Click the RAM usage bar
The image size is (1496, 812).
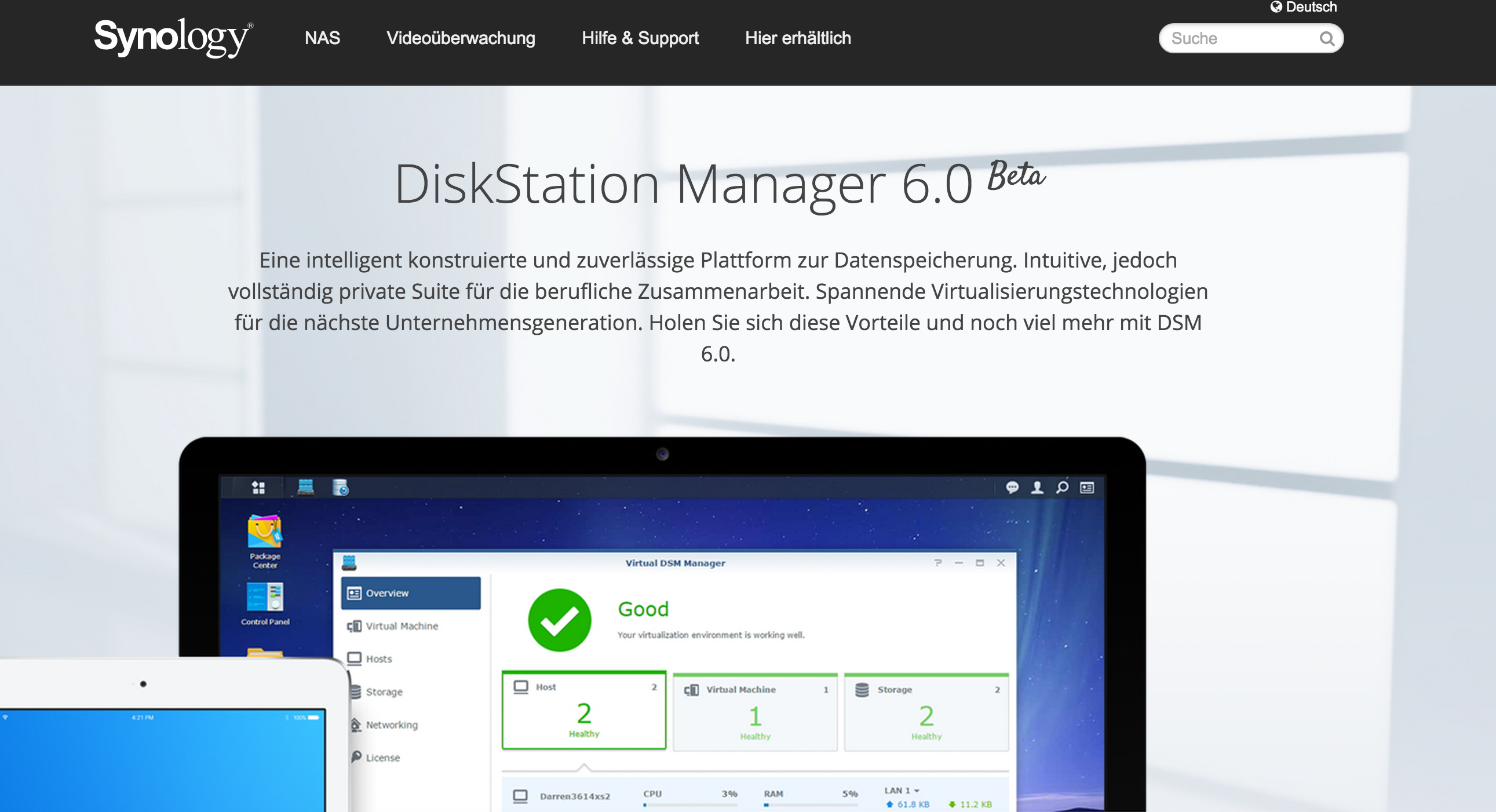pos(811,805)
